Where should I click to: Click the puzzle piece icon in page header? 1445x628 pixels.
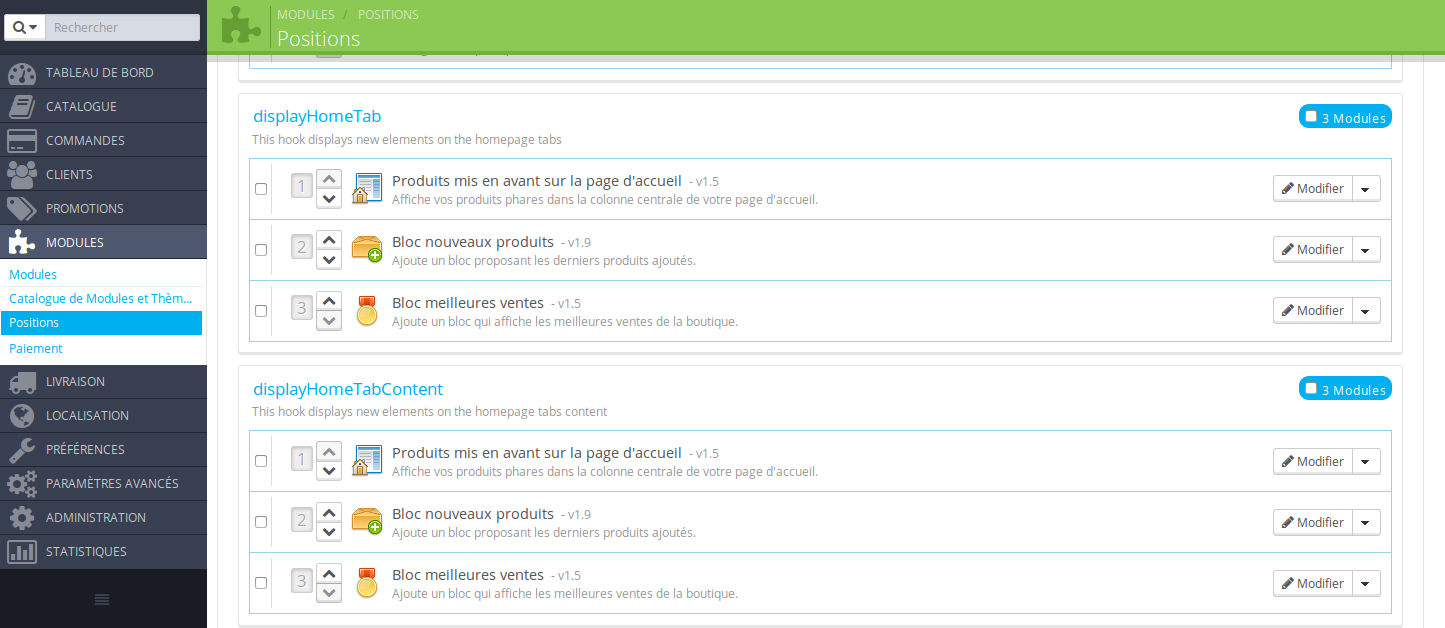tap(241, 25)
